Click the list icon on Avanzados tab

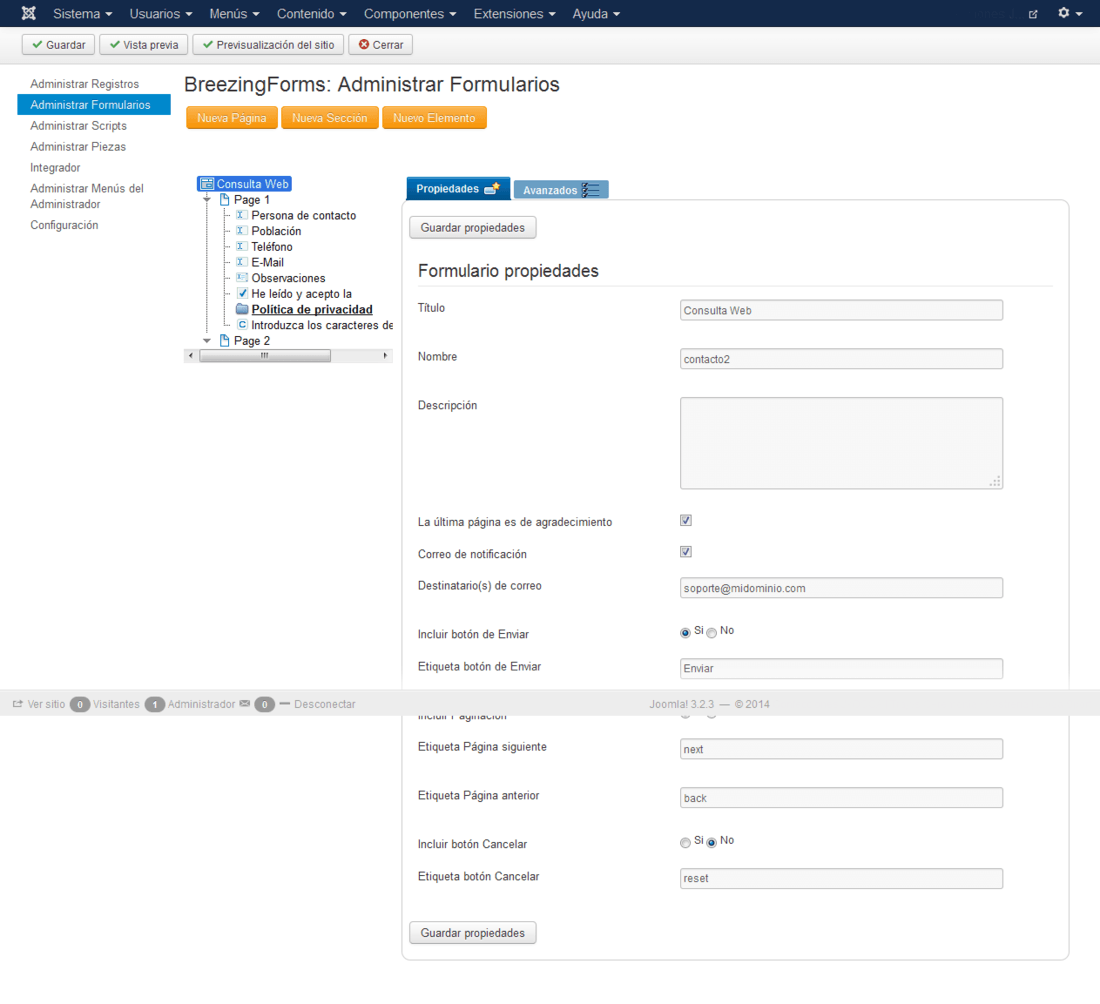(x=591, y=189)
